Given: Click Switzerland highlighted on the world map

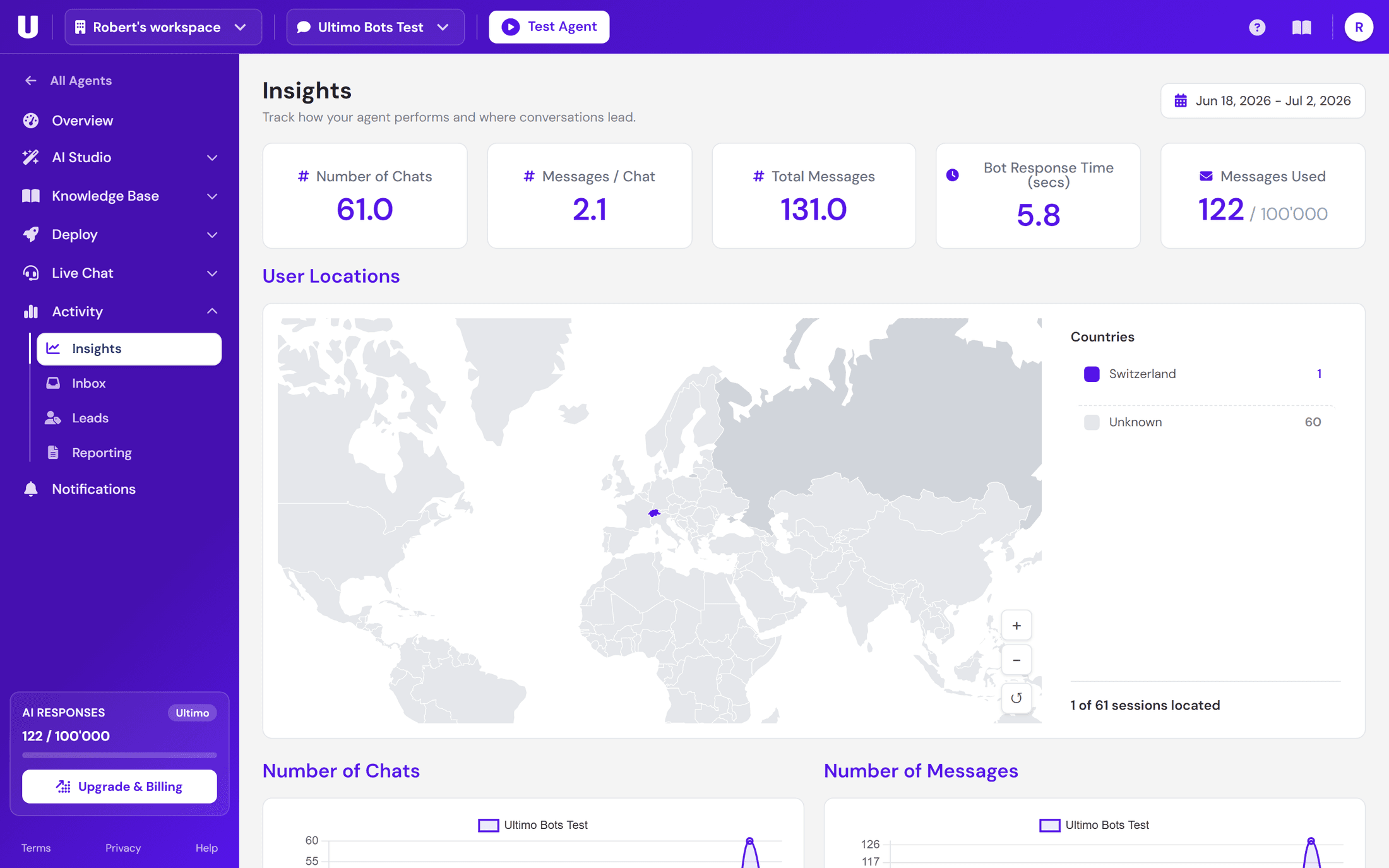Looking at the screenshot, I should click(655, 513).
